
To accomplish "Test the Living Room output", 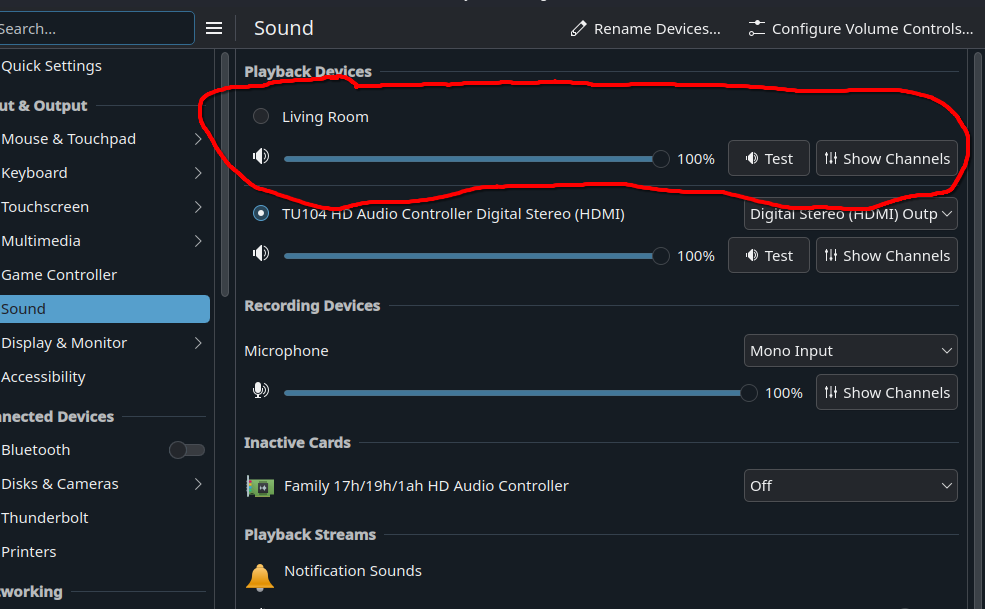I will click(769, 158).
